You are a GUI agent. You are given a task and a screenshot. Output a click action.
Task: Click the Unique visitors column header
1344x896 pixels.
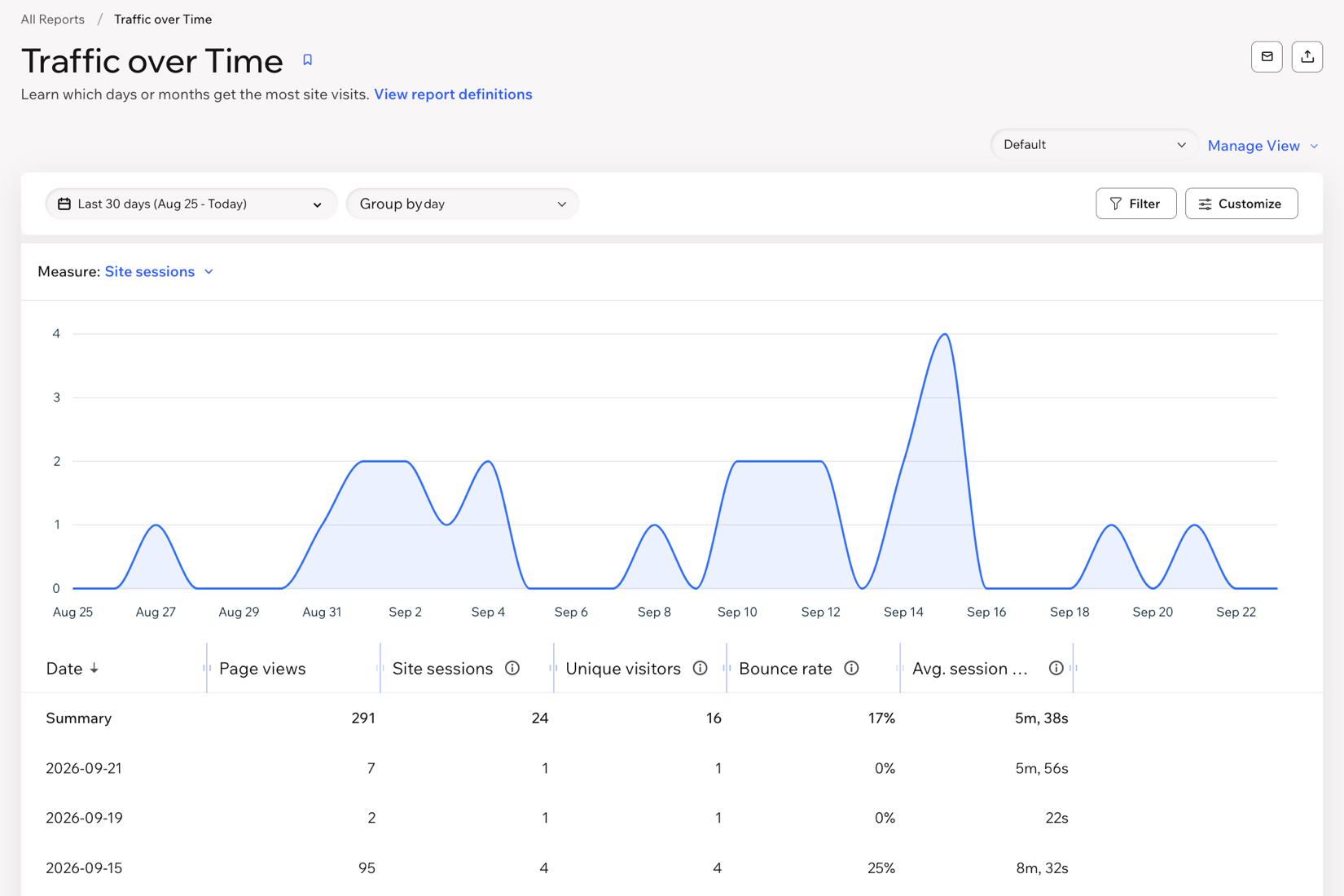tap(623, 668)
